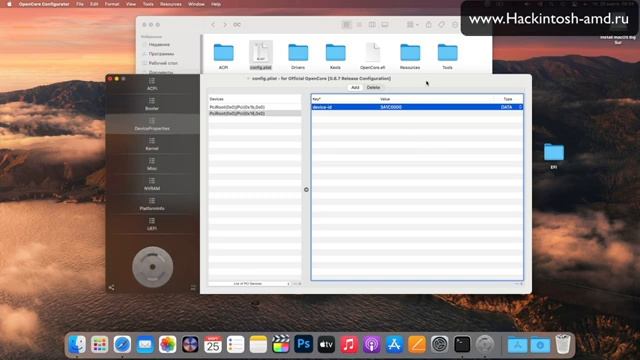The height and width of the screenshot is (360, 640).
Task: Open Finder group-by dropdown
Action: [412, 25]
